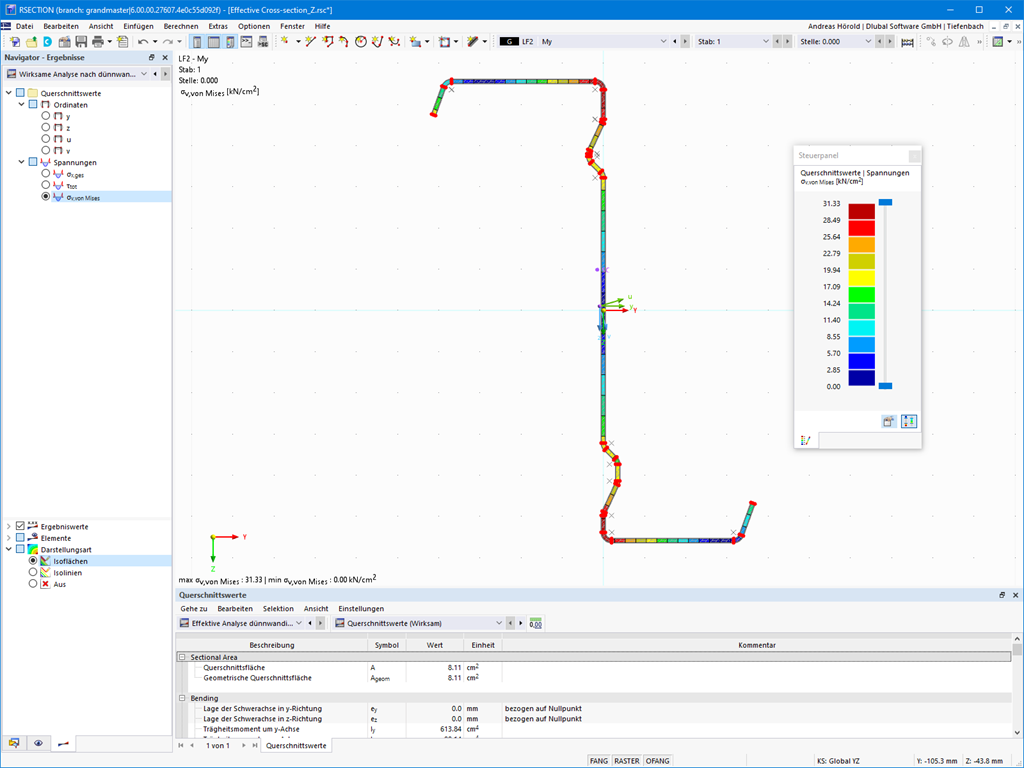Image resolution: width=1024 pixels, height=768 pixels.
Task: Select the new line drawing tool
Action: click(311, 42)
